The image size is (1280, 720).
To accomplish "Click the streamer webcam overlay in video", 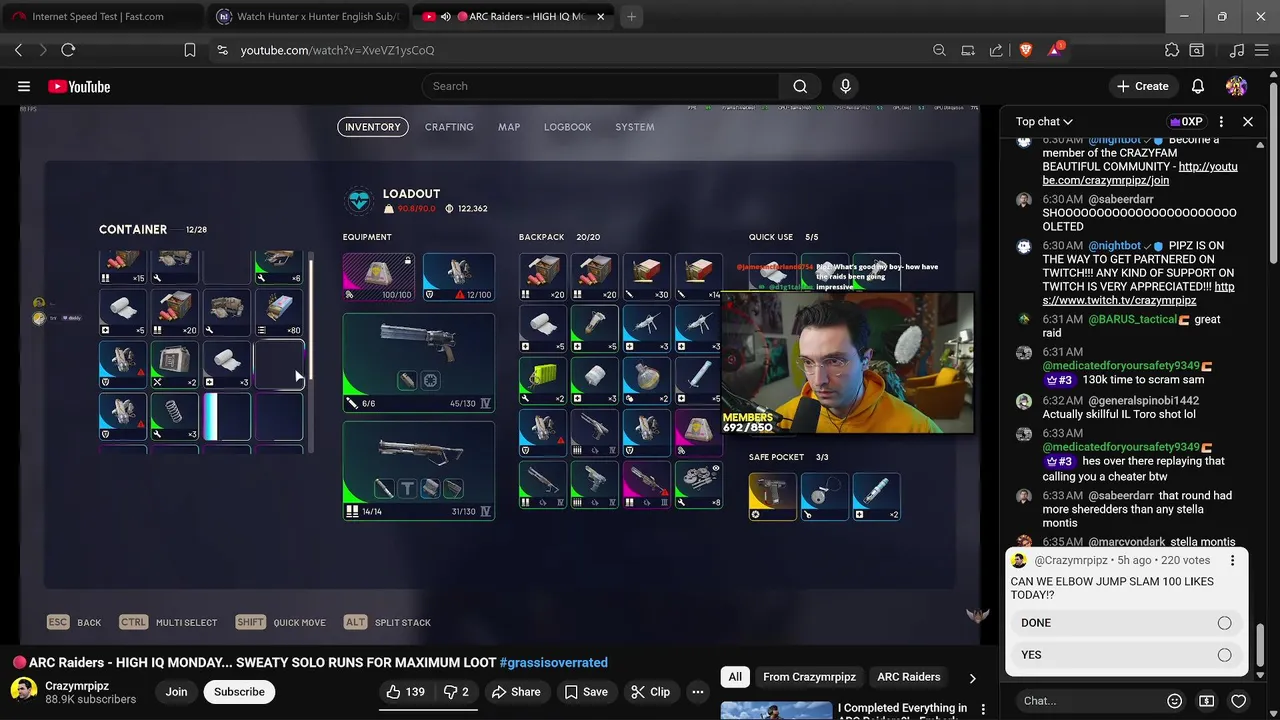I will point(848,363).
